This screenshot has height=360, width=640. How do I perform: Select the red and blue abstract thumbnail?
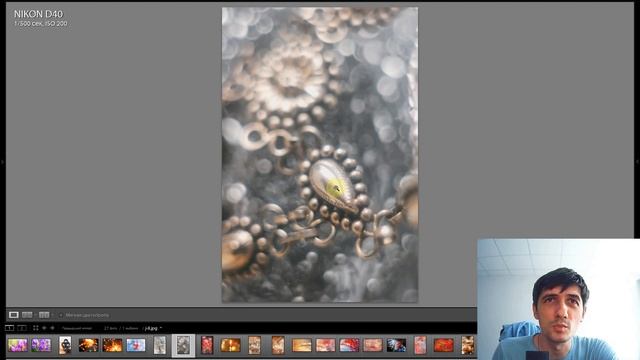349,345
